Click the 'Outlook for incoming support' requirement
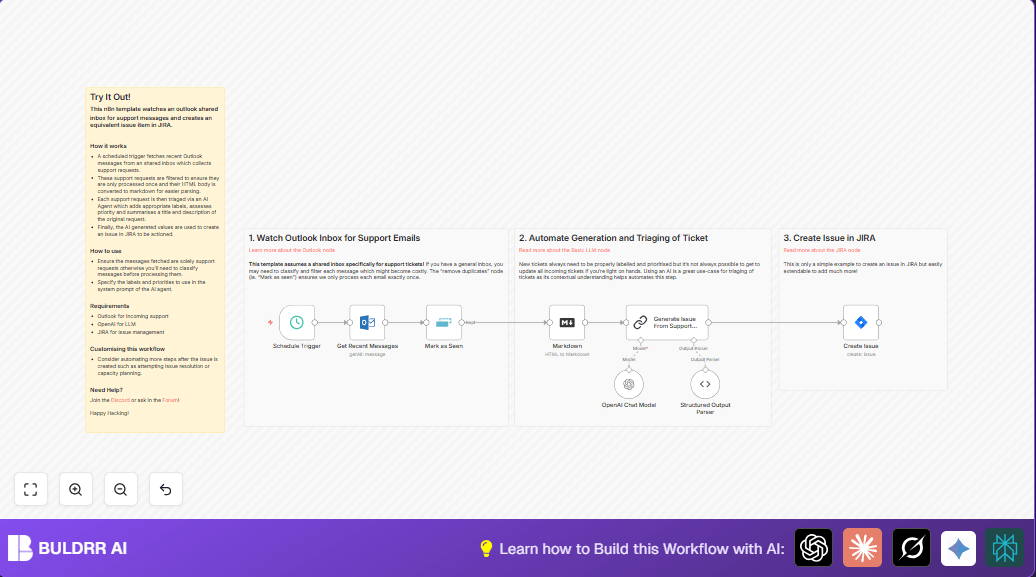This screenshot has width=1036, height=577. pos(133,316)
